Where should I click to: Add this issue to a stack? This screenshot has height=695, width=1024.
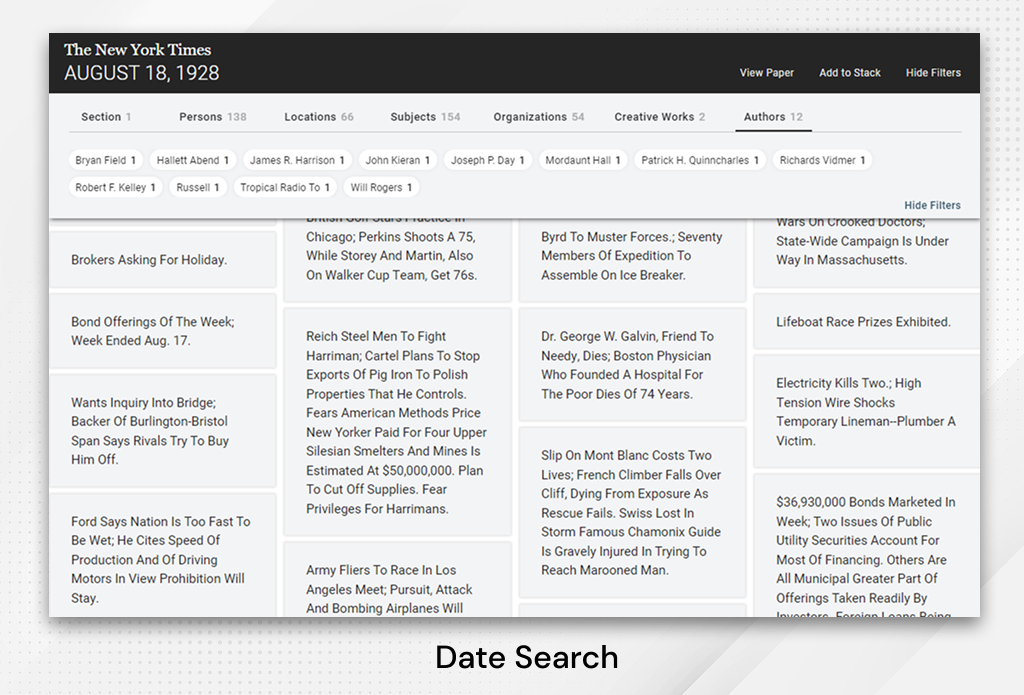pos(849,73)
